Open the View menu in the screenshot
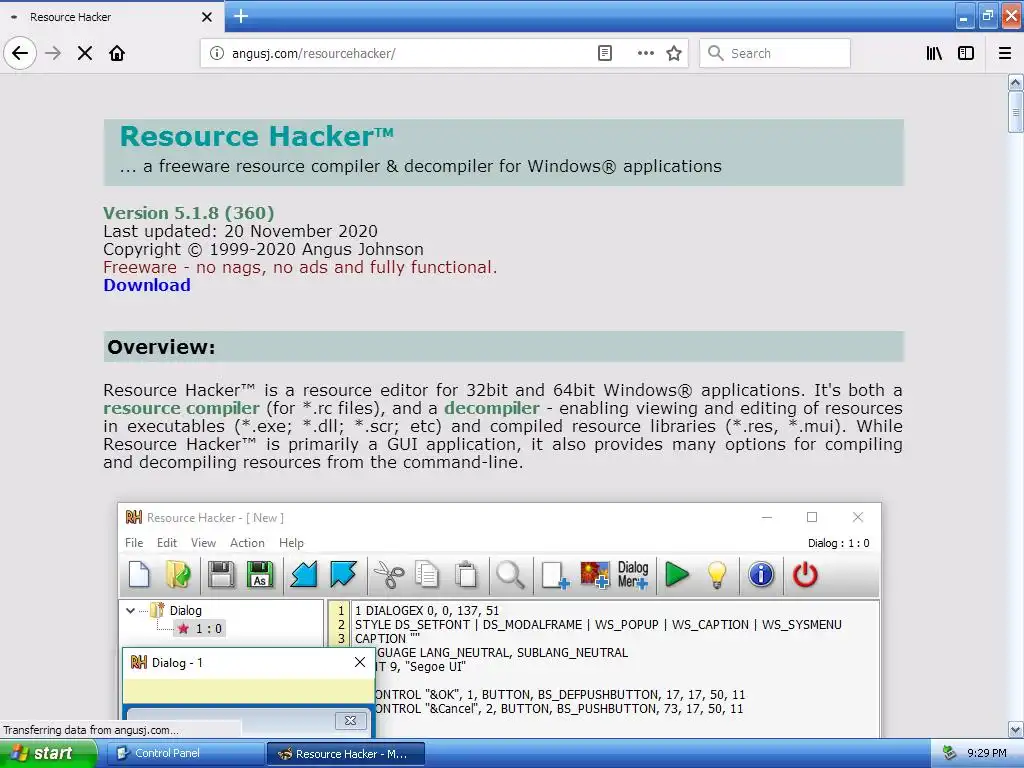This screenshot has width=1024, height=768. click(x=203, y=543)
